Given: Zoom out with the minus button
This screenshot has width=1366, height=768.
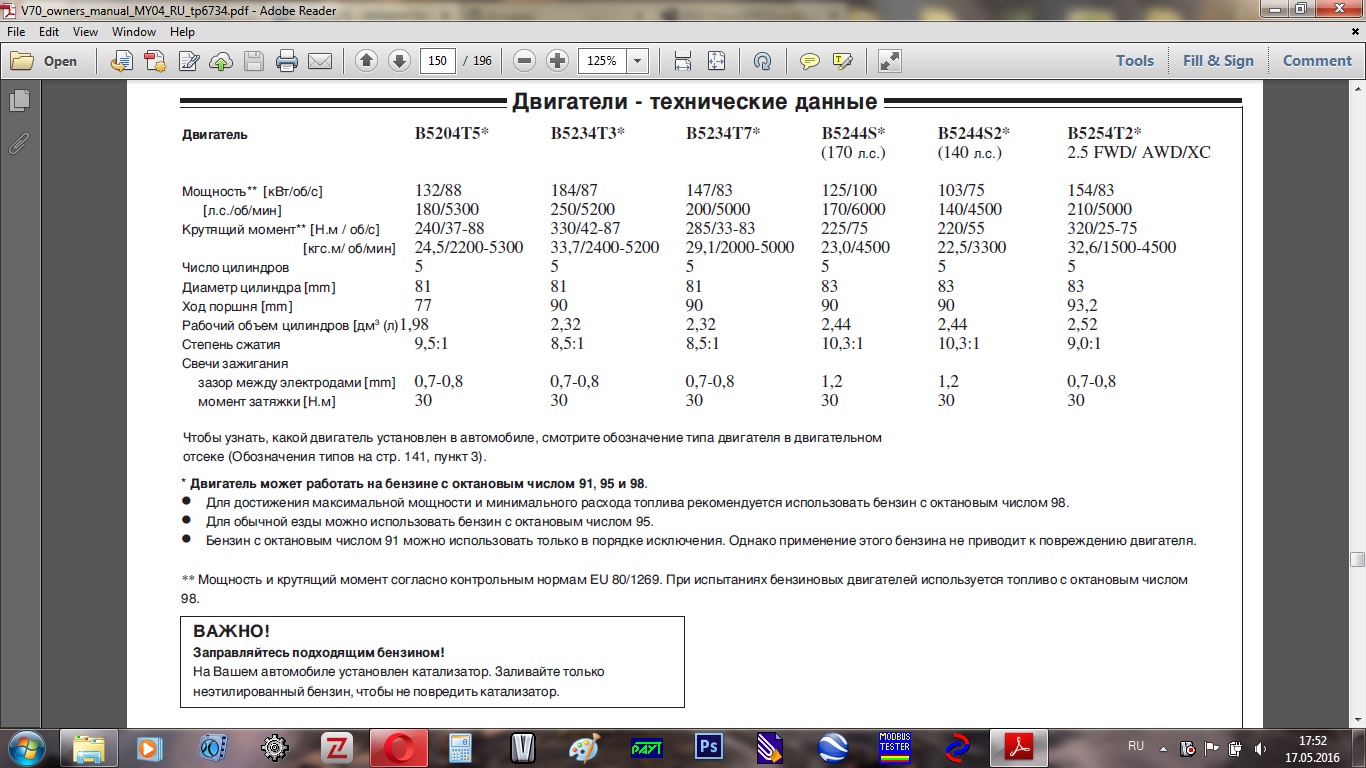Looking at the screenshot, I should point(525,61).
